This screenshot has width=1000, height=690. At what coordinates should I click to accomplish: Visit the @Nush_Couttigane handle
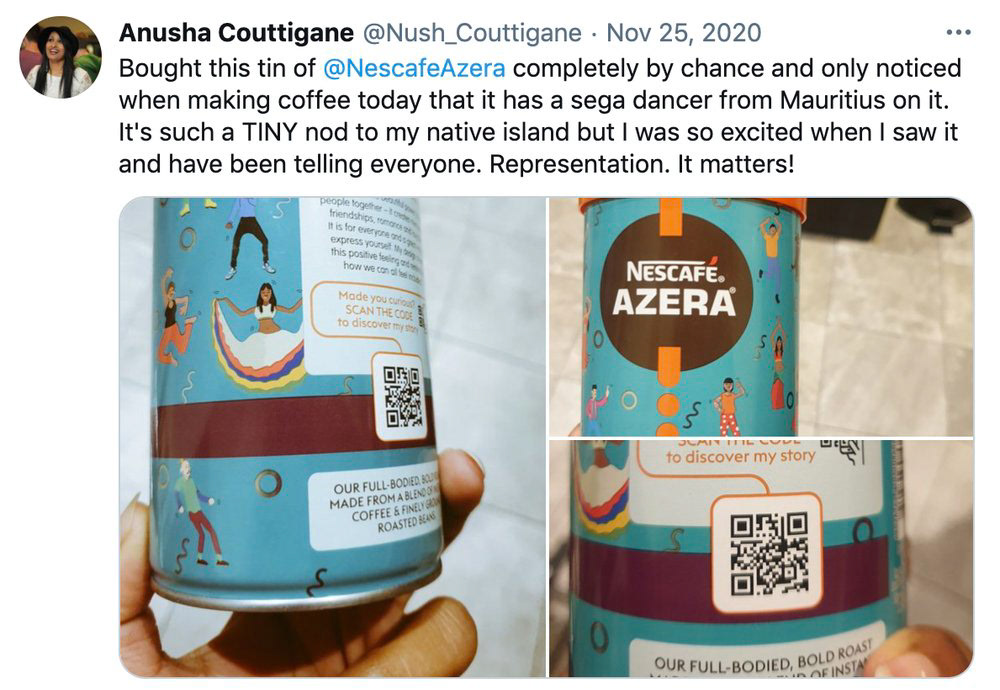pos(472,33)
